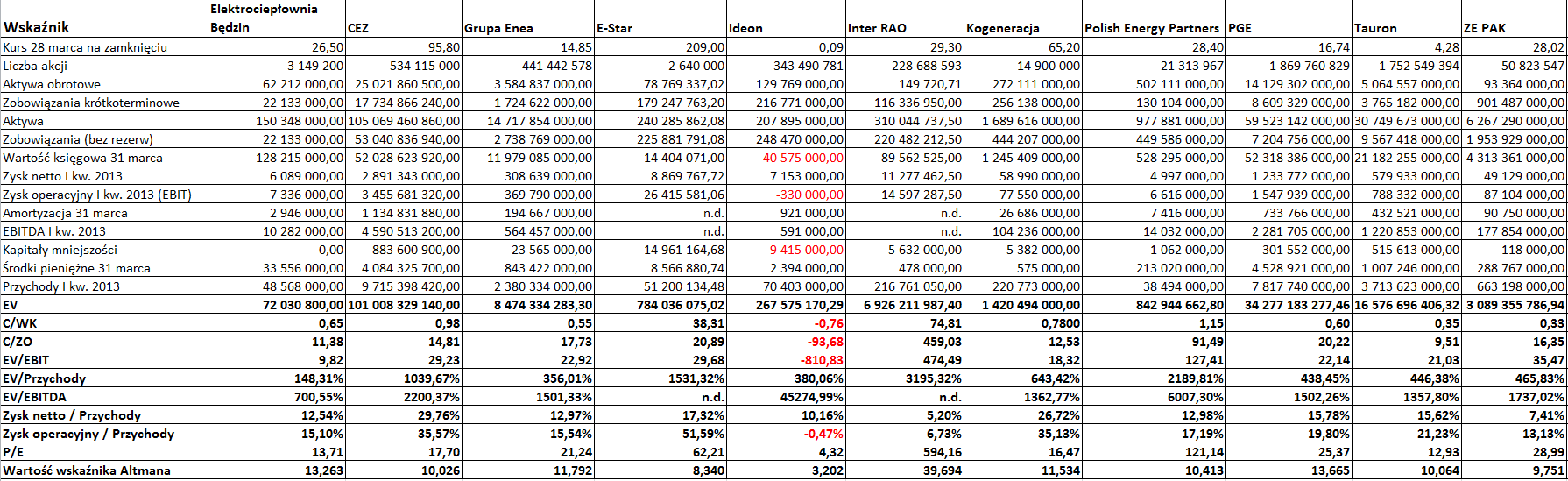1568x481 pixels.
Task: Select the Ideon operating margin '-0,47%'
Action: (x=824, y=434)
